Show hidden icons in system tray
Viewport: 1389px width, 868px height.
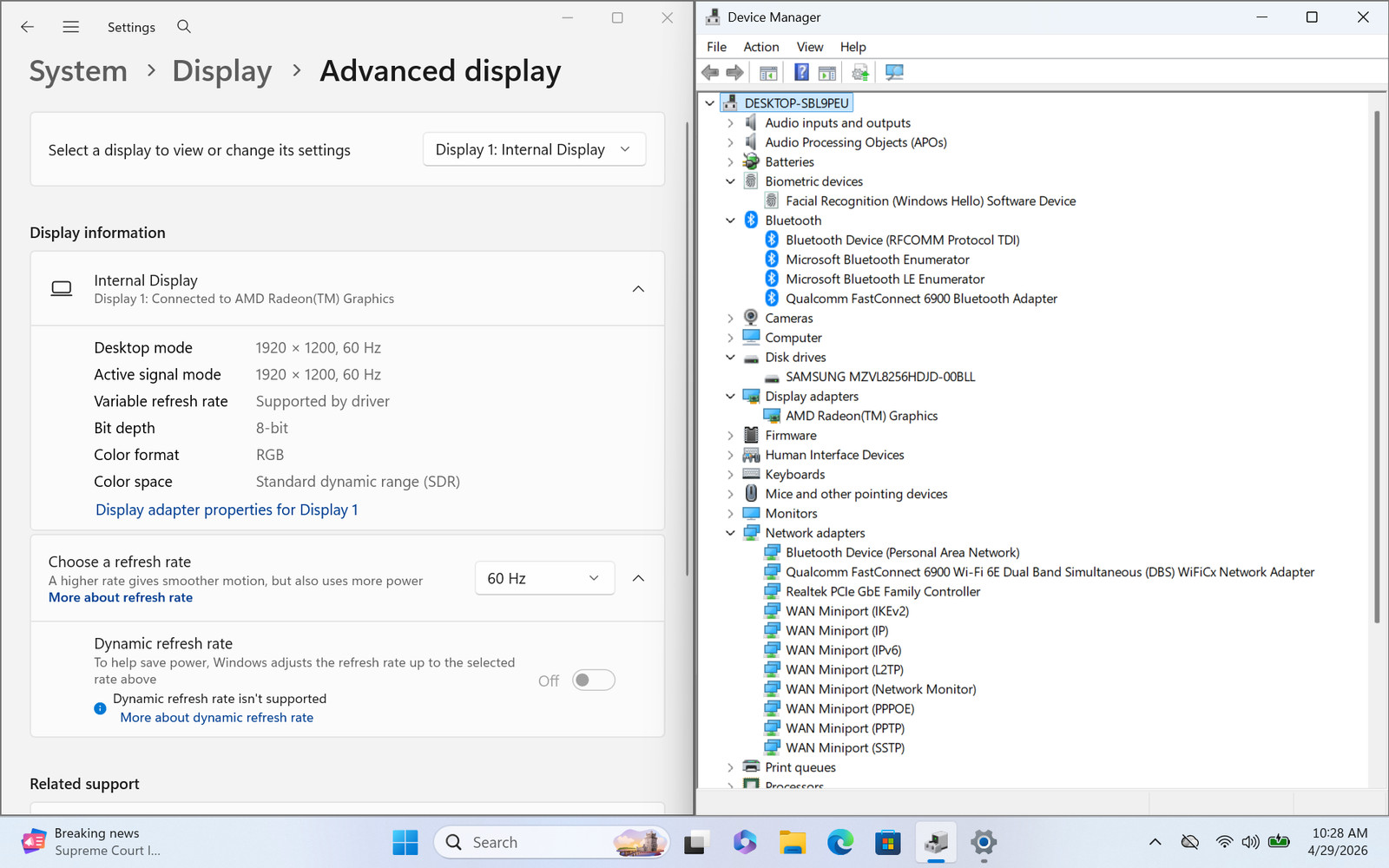1155,842
